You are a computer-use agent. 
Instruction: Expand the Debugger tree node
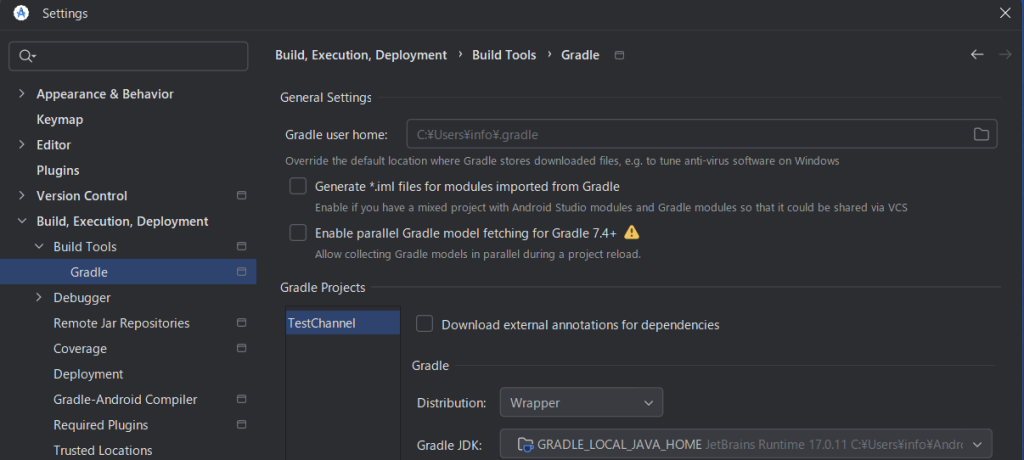click(39, 298)
